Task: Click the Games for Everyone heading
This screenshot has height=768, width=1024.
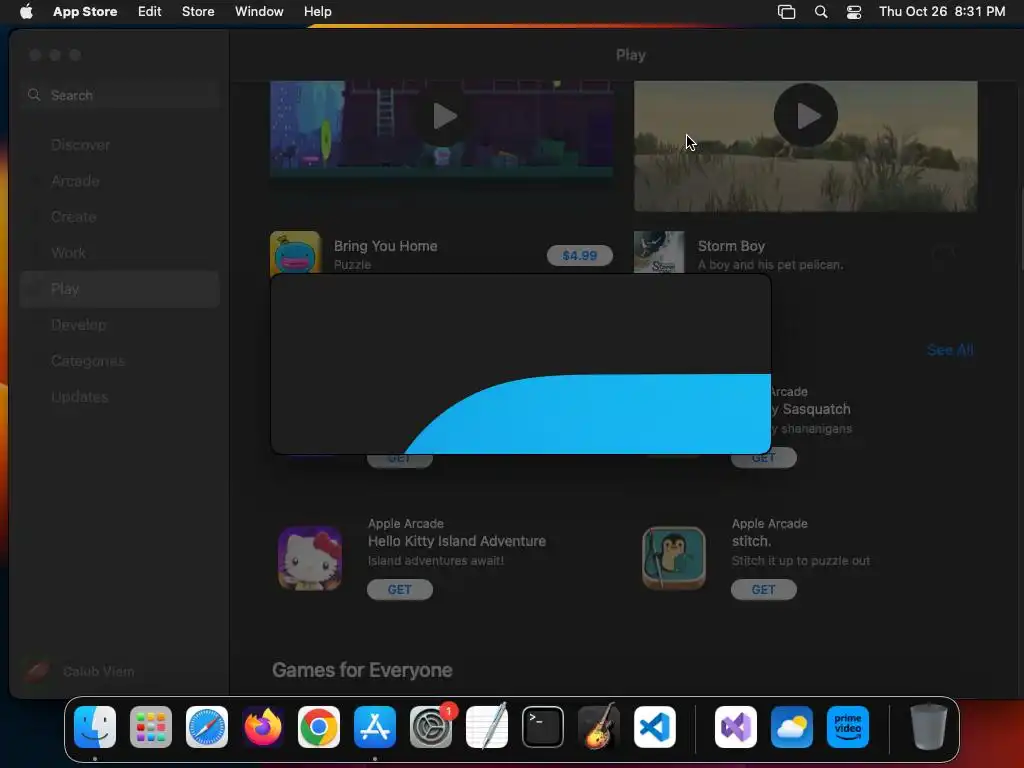Action: (x=362, y=670)
